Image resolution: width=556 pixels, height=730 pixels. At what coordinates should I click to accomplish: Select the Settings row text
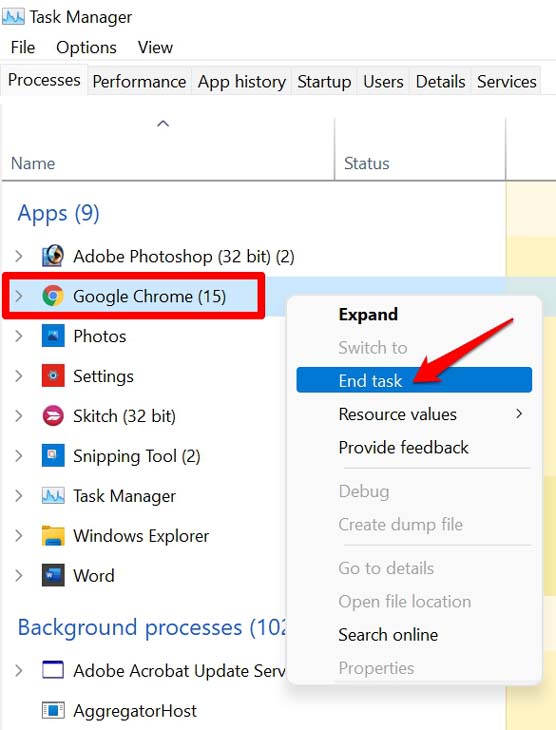(103, 377)
